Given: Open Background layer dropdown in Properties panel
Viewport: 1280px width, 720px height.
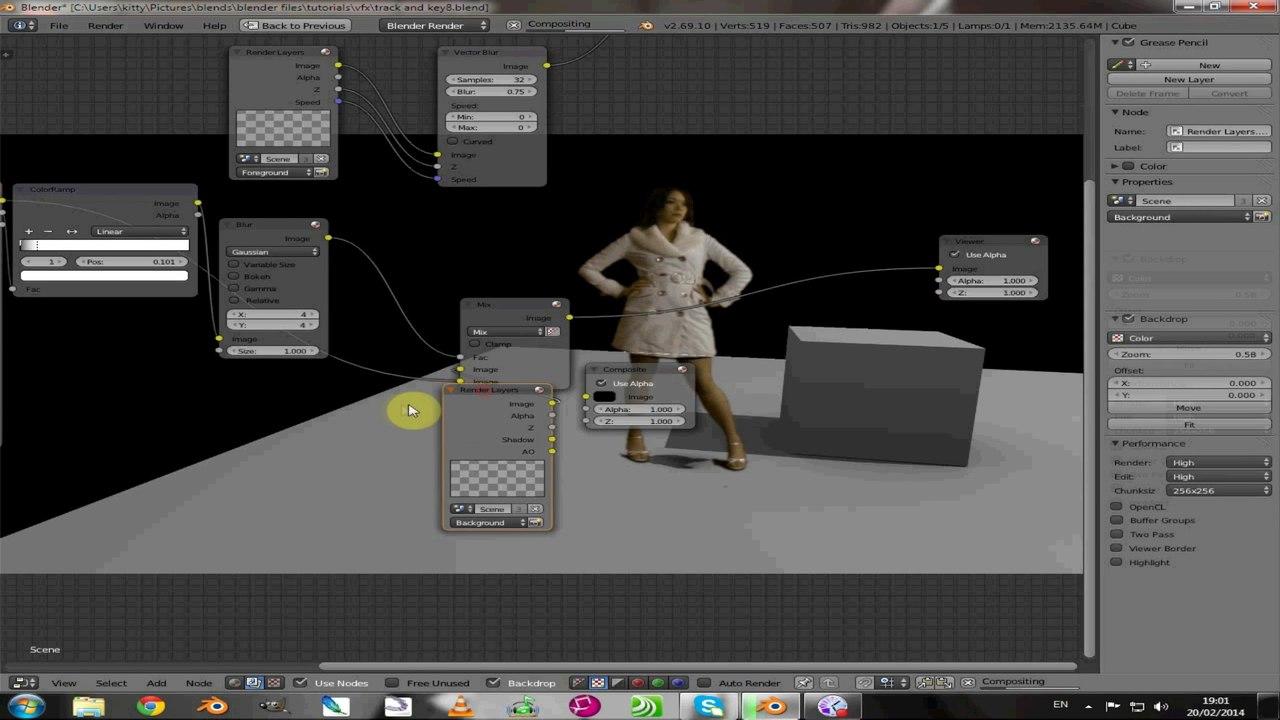Looking at the screenshot, I should [1180, 217].
